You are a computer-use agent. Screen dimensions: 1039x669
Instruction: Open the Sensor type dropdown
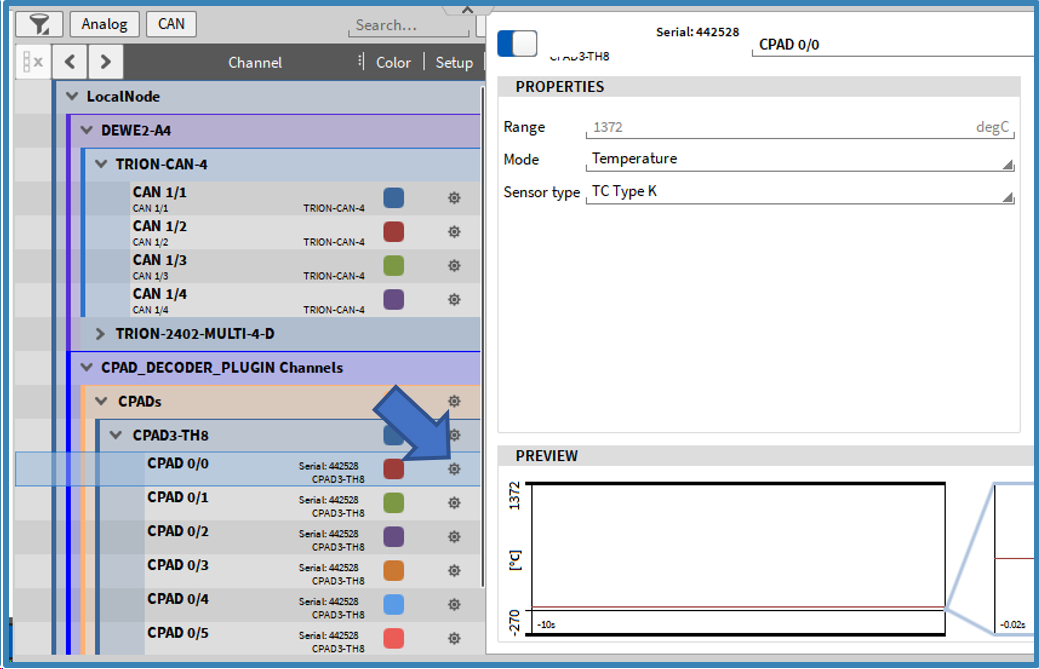(x=800, y=191)
